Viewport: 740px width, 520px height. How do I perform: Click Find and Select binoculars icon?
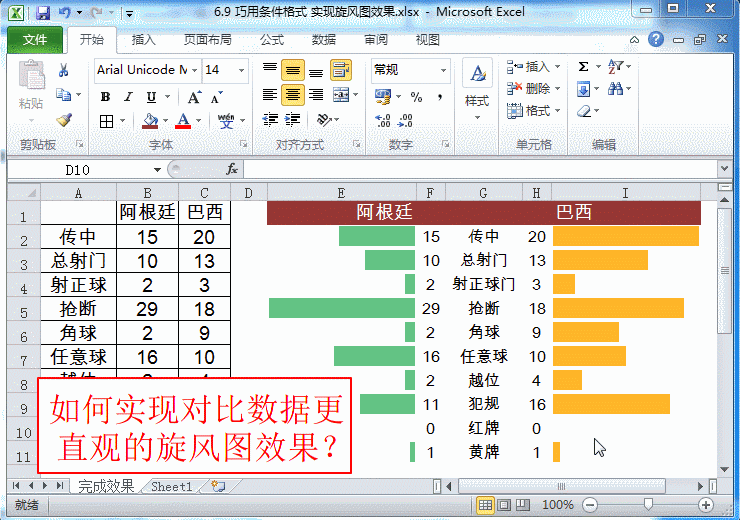point(615,89)
